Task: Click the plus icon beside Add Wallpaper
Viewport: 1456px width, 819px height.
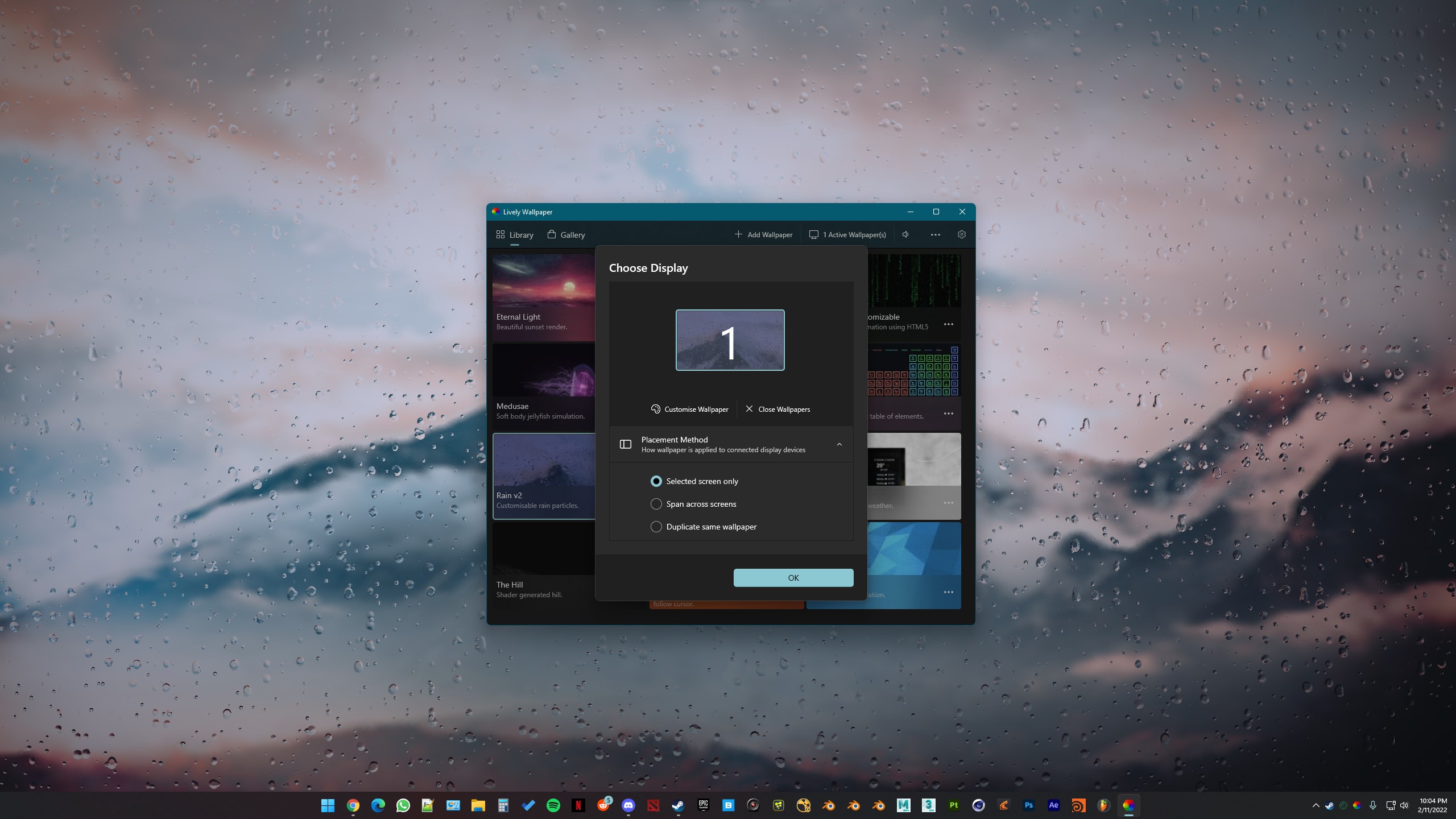Action: [x=738, y=234]
